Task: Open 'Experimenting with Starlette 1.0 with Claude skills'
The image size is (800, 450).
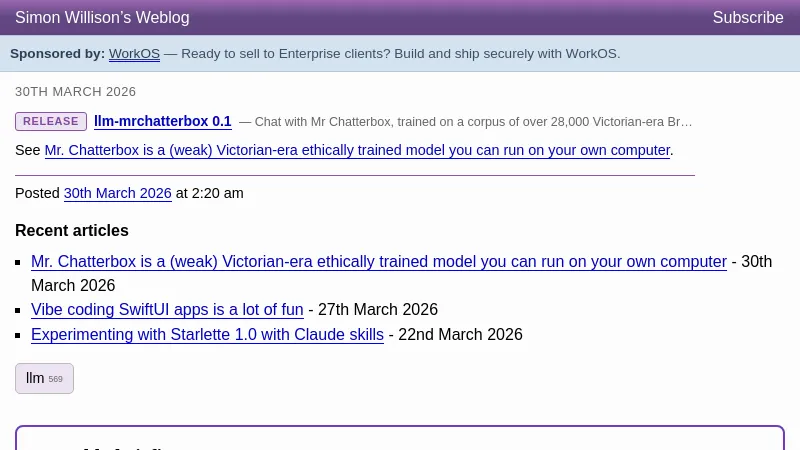Action: click(x=207, y=334)
